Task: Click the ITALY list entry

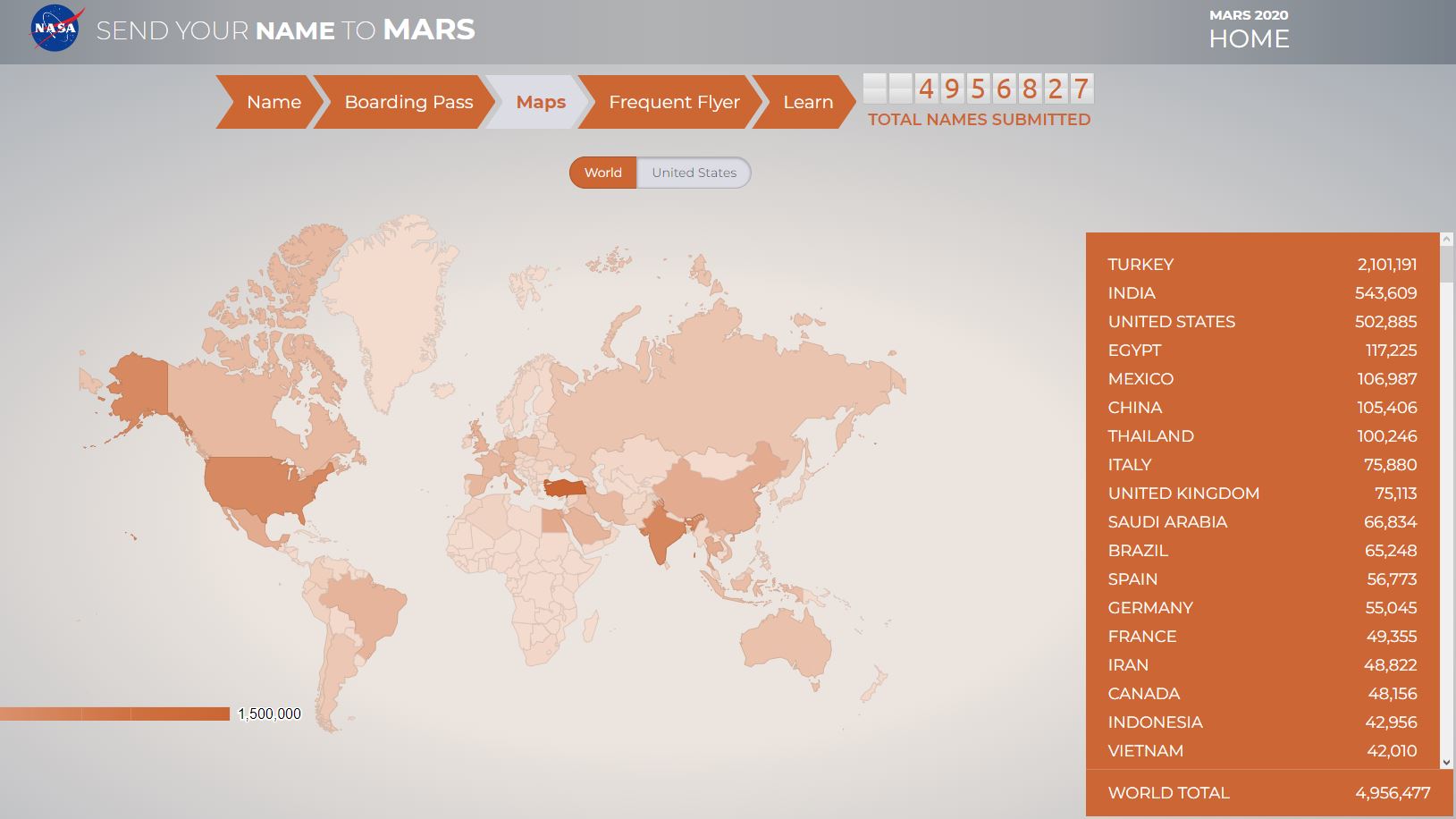Action: (1262, 465)
